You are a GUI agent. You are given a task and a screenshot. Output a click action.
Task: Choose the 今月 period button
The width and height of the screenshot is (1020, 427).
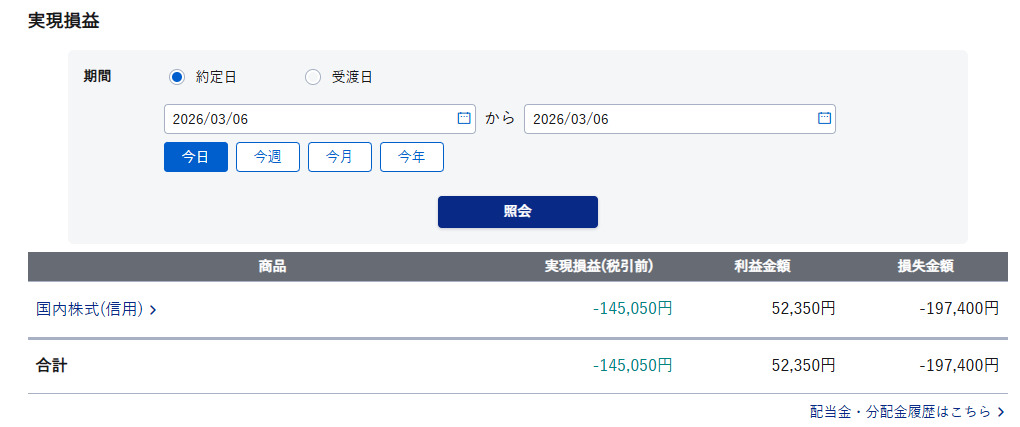coord(340,157)
